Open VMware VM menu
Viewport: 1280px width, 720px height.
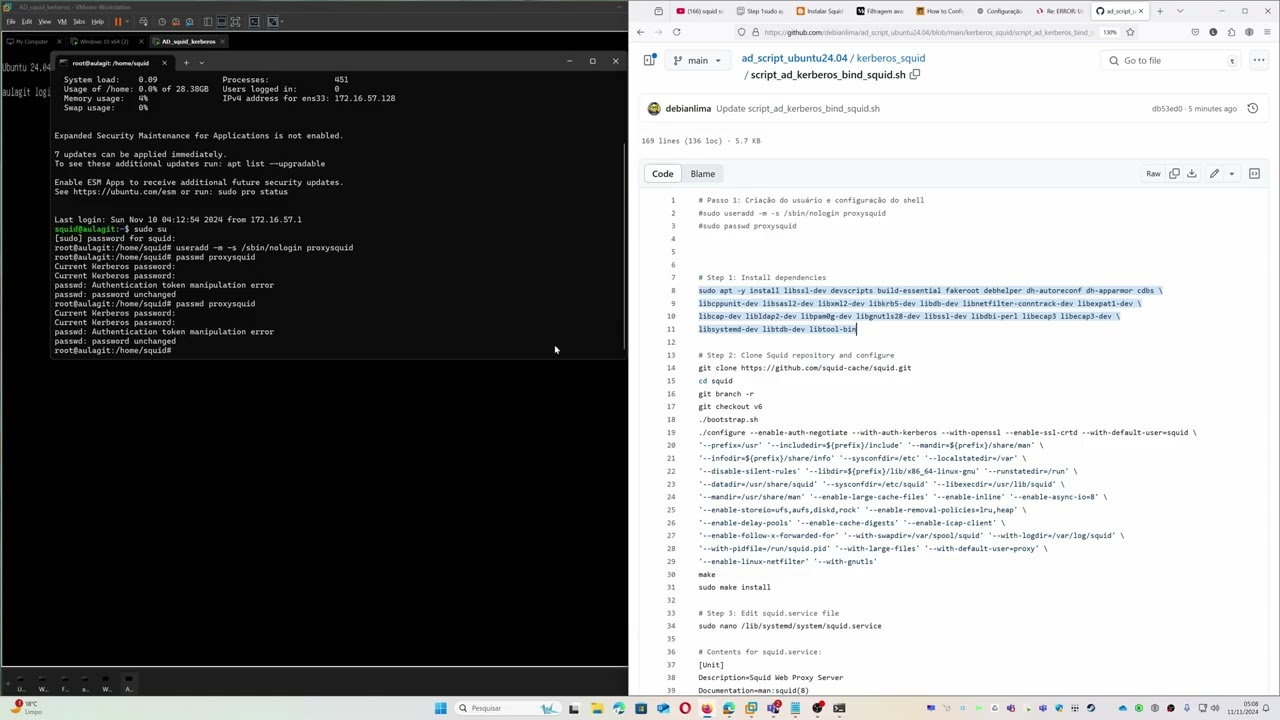pyautogui.click(x=61, y=21)
